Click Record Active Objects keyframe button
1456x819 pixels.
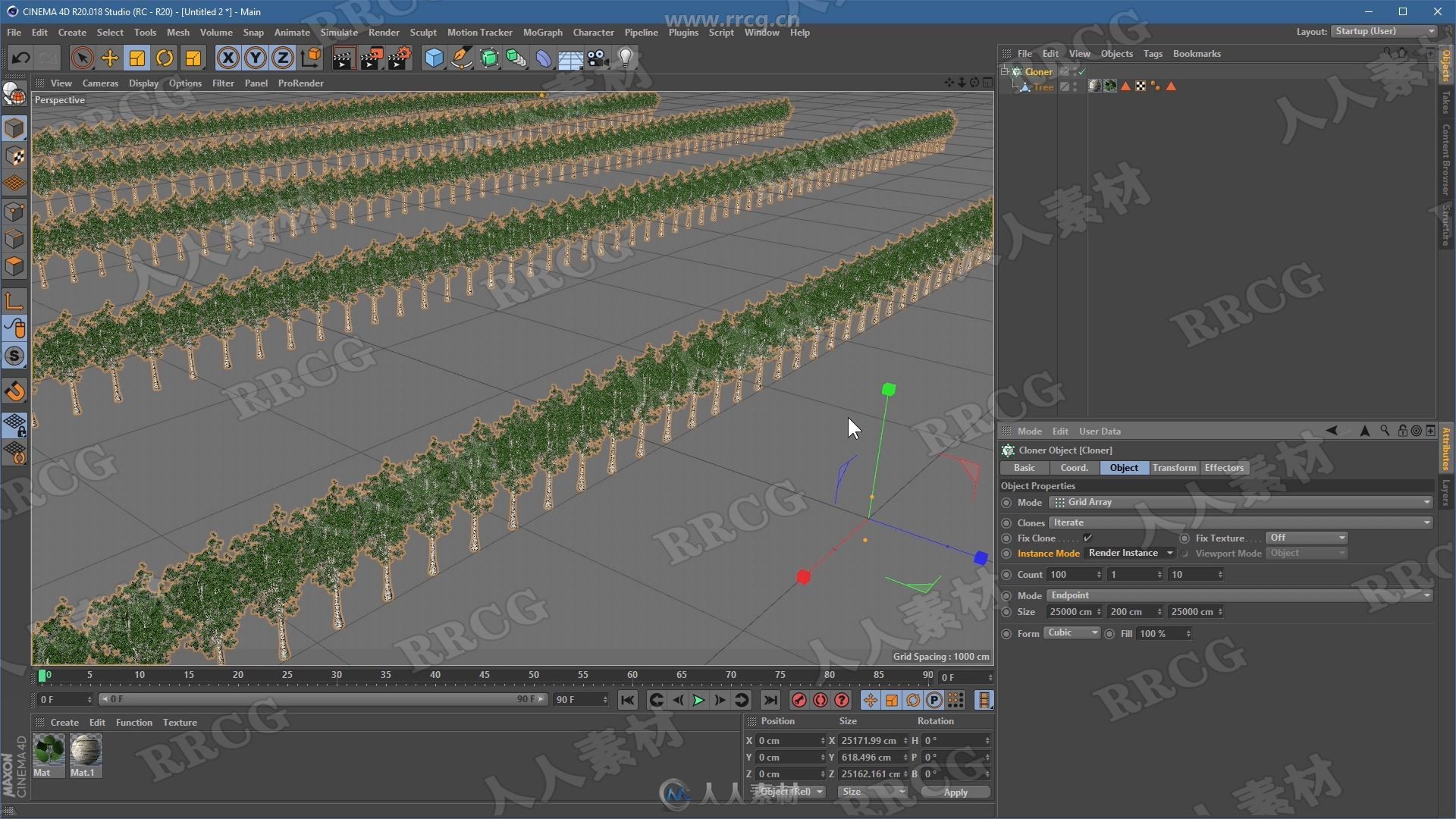[799, 701]
